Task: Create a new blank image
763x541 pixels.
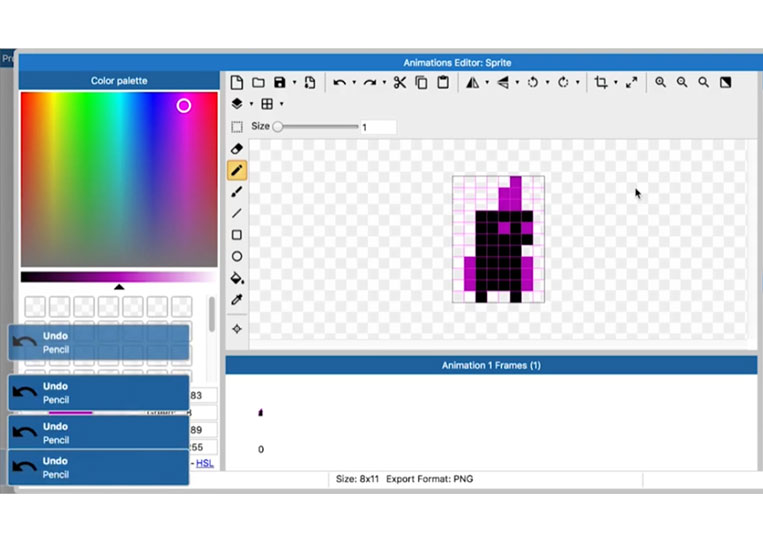Action: pos(237,83)
